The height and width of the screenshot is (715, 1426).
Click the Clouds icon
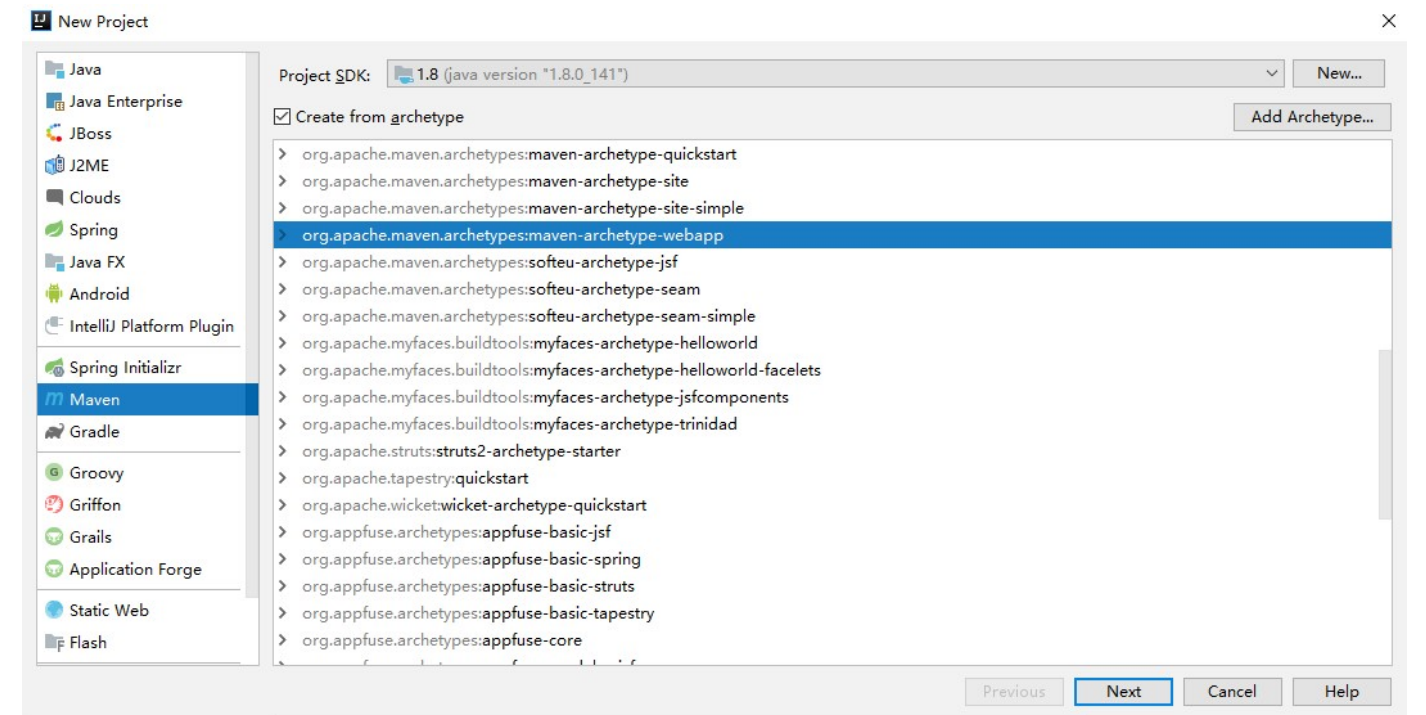pos(54,198)
